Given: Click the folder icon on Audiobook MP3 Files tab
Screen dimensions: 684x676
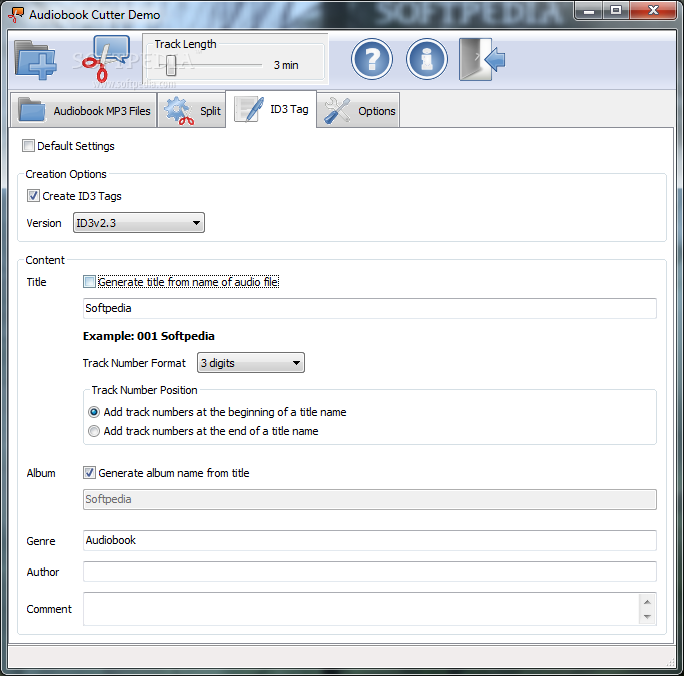Looking at the screenshot, I should [31, 109].
